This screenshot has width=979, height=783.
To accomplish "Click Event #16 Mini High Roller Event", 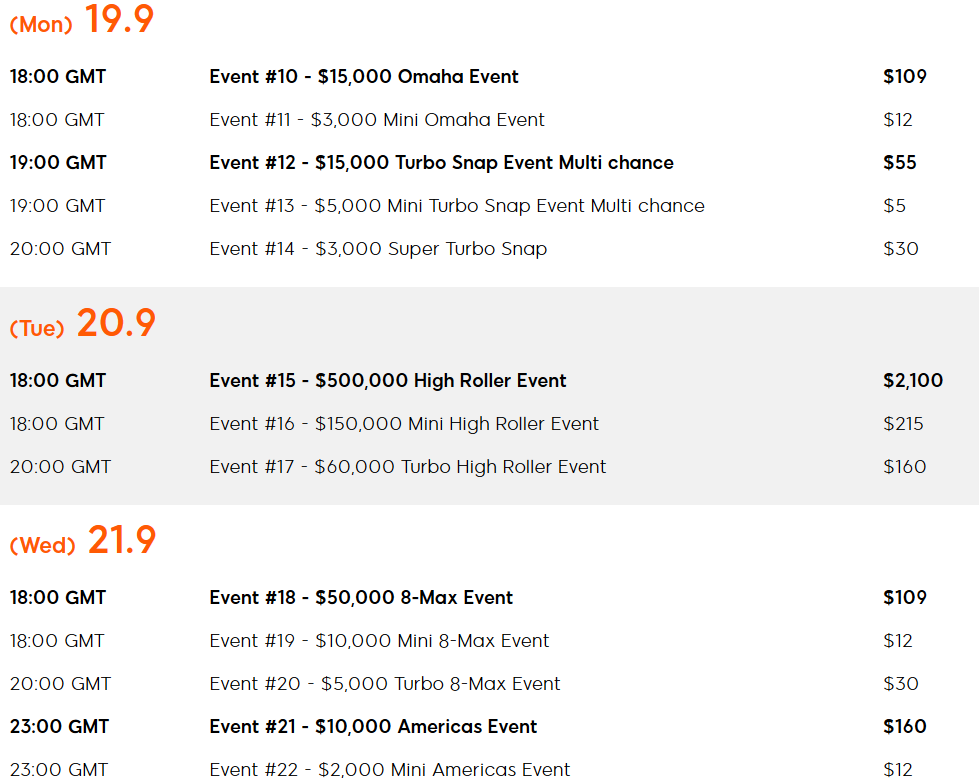I will click(x=404, y=424).
